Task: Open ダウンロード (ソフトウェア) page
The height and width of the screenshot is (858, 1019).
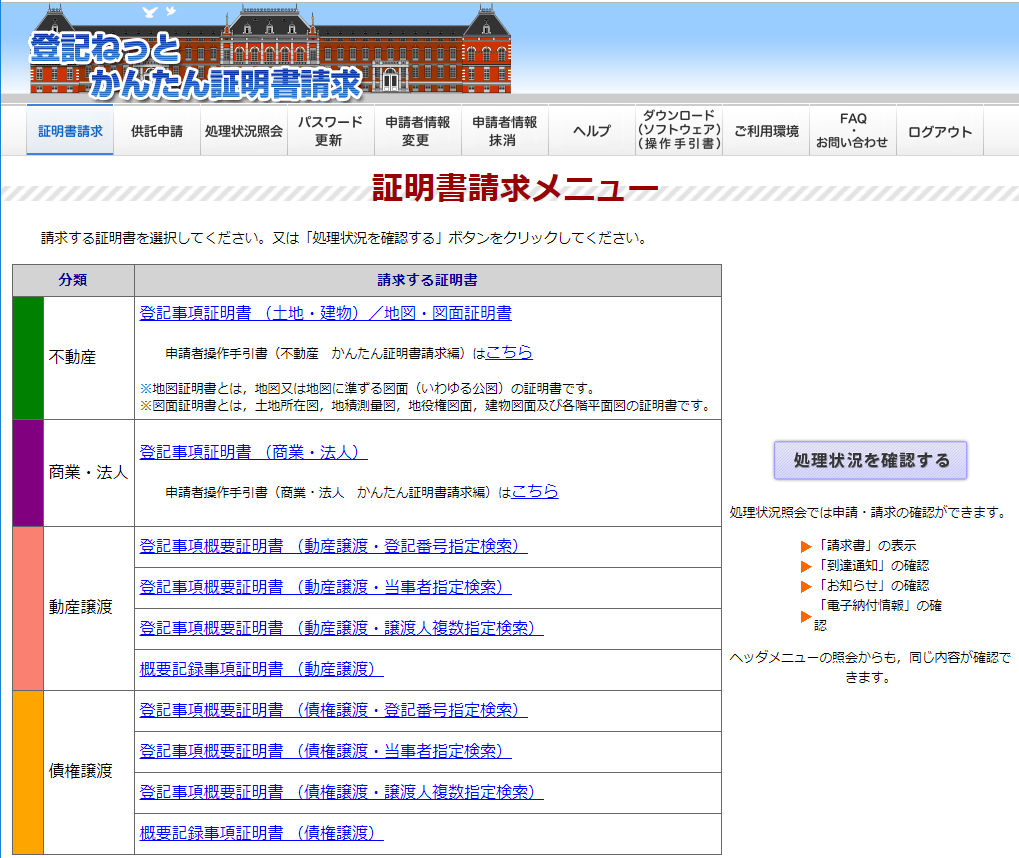Action: click(x=678, y=131)
